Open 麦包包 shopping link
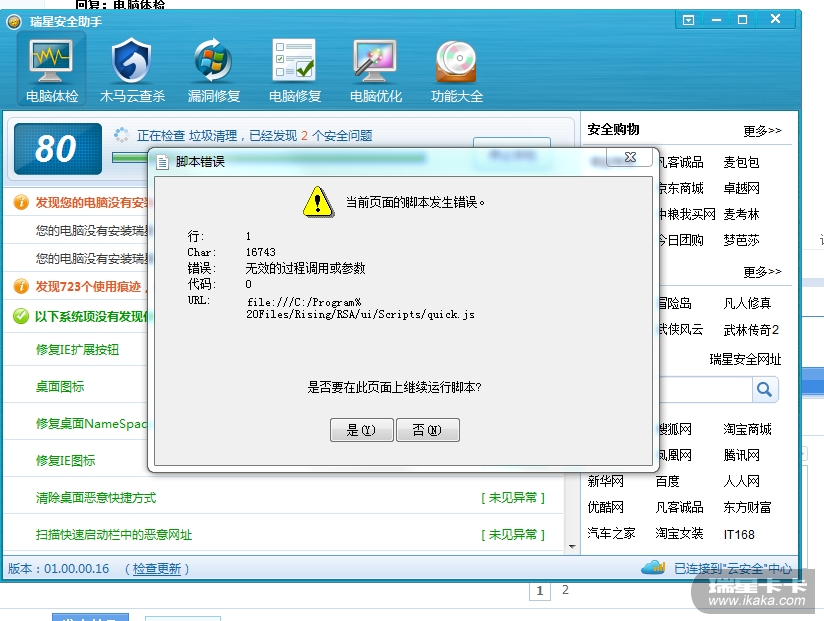This screenshot has height=621, width=824. point(741,162)
